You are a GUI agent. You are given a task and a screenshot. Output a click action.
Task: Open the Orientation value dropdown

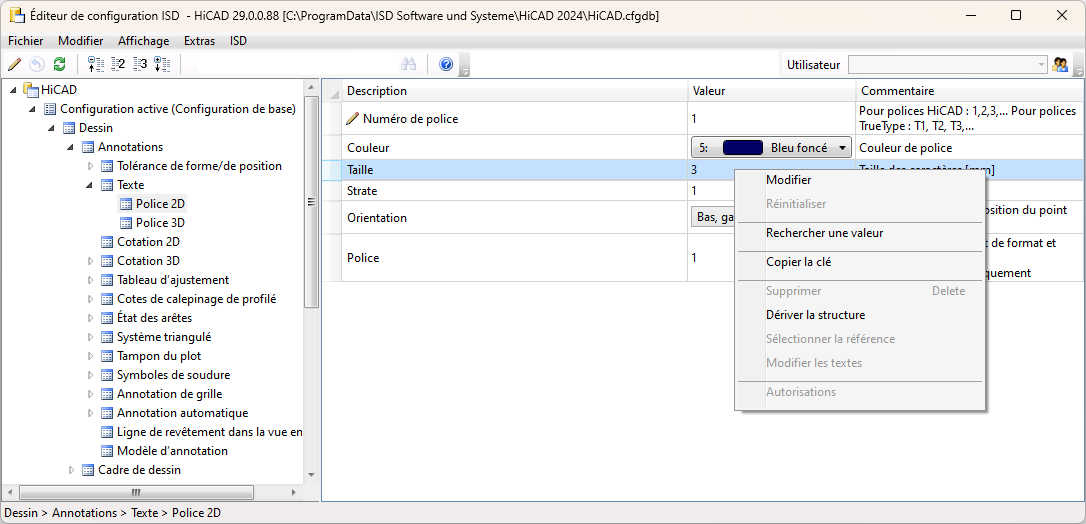pos(713,217)
